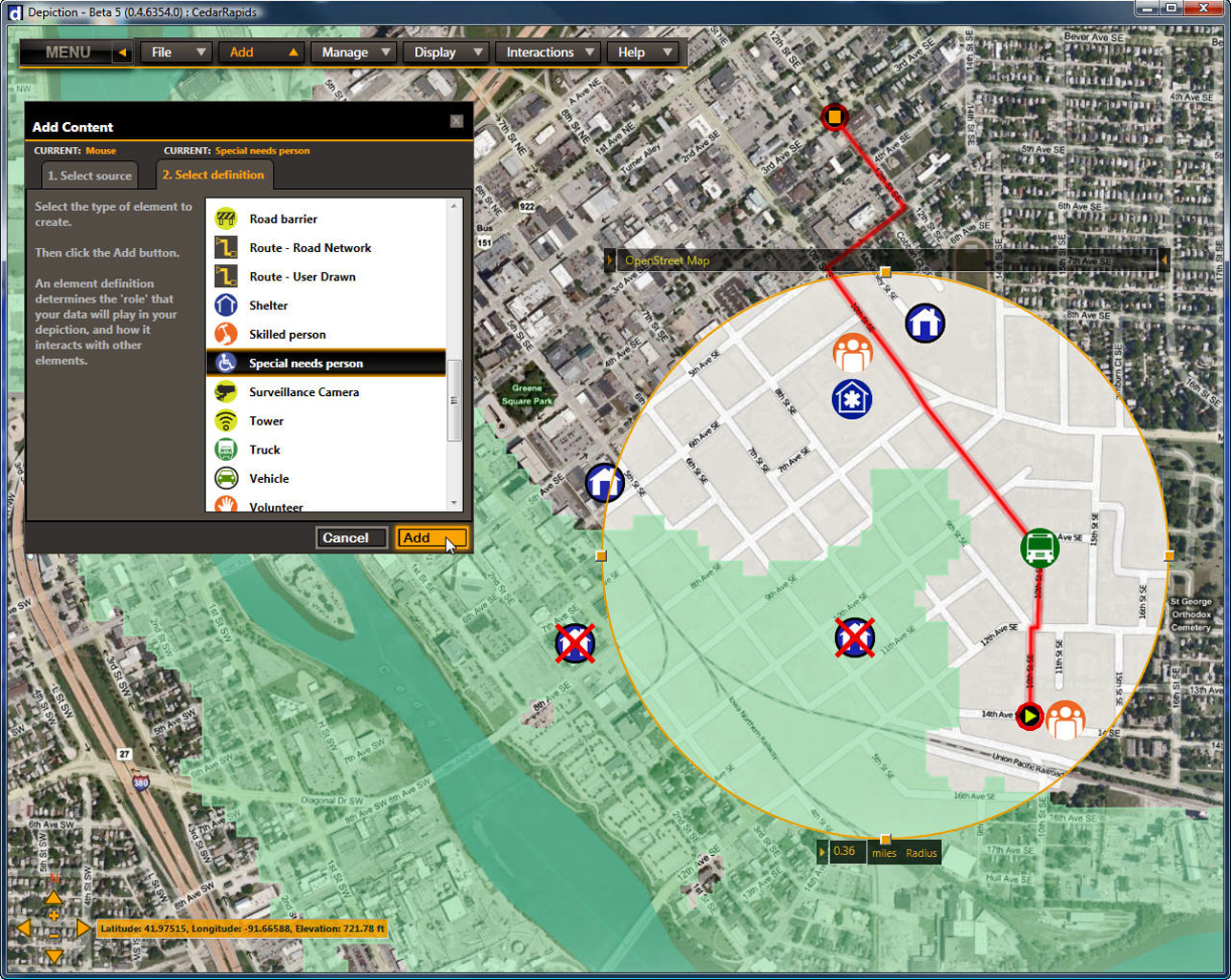Click the Cancel button
The image size is (1231, 980).
(x=351, y=538)
